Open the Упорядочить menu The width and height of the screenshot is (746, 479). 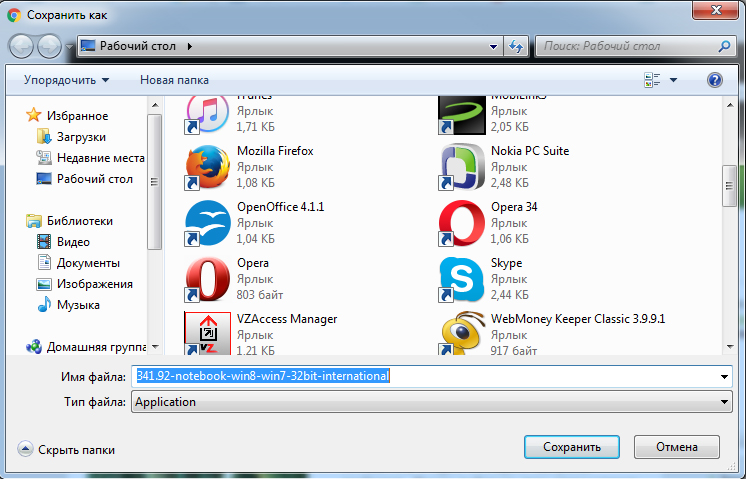pos(67,80)
